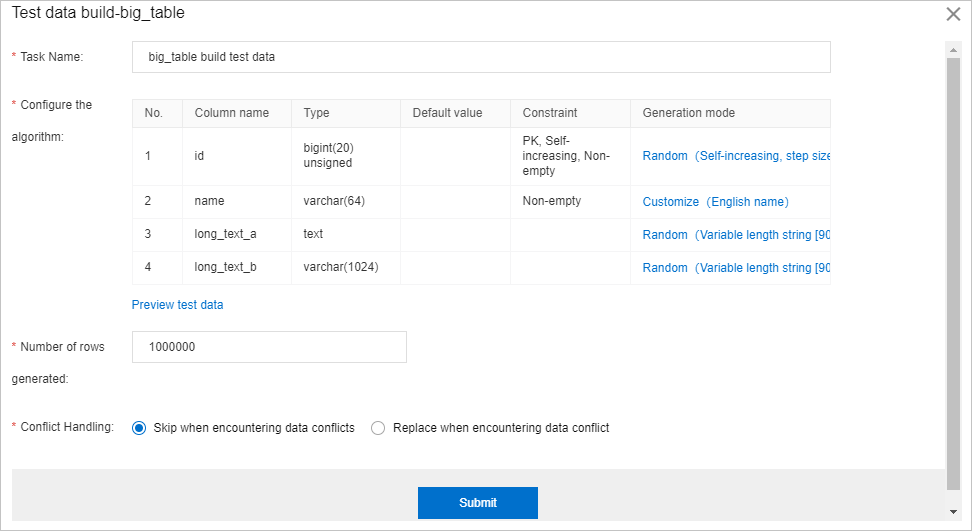Open Preview test data link
The image size is (972, 531).
click(x=177, y=305)
